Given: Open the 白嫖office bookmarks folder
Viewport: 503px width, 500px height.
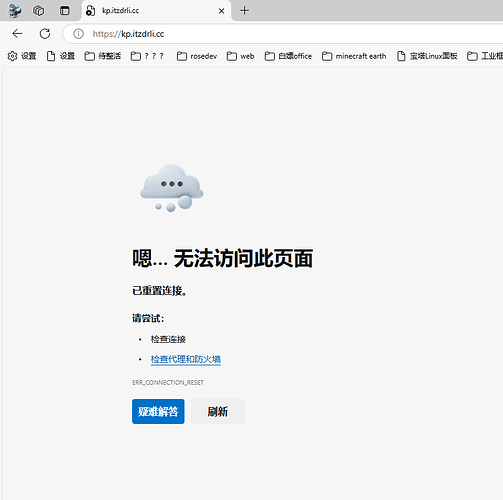Looking at the screenshot, I should point(288,56).
